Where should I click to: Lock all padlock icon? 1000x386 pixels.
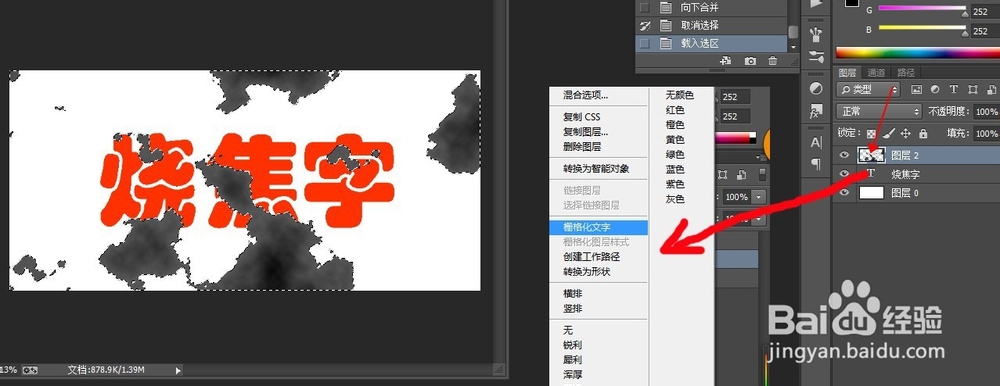(x=923, y=133)
